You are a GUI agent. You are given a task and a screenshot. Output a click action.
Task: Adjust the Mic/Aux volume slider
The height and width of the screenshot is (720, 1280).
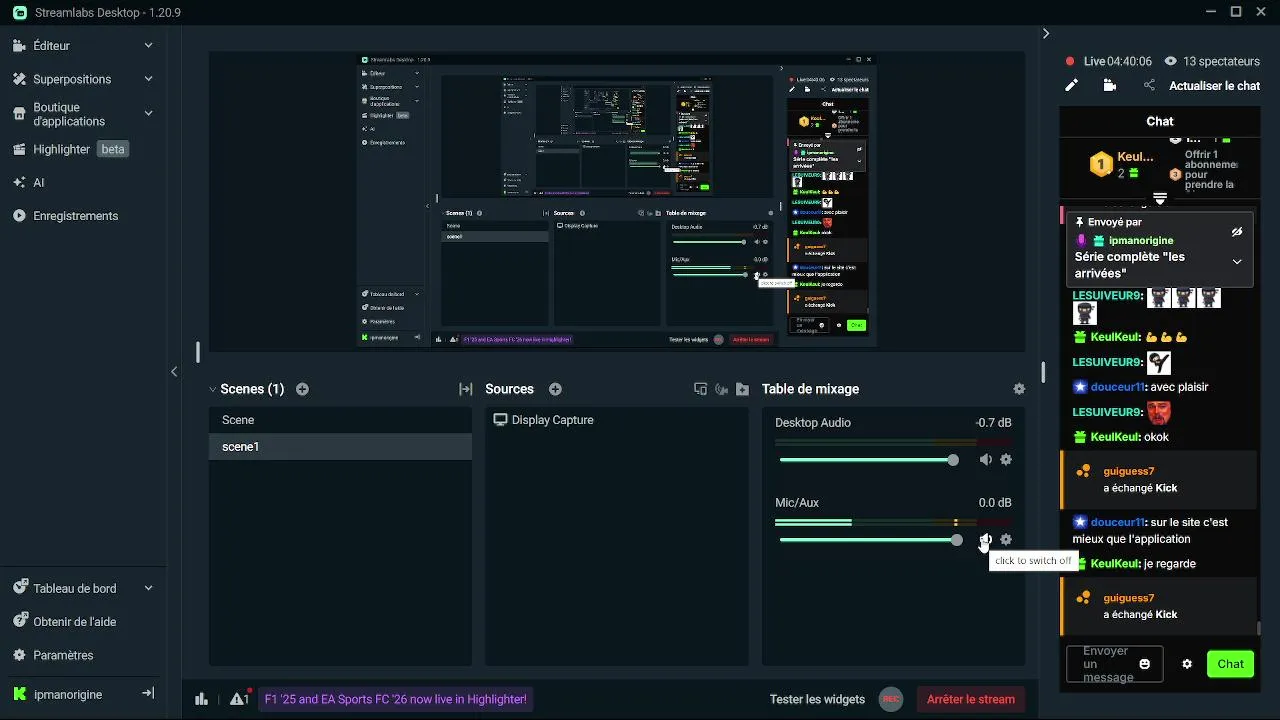(x=869, y=540)
